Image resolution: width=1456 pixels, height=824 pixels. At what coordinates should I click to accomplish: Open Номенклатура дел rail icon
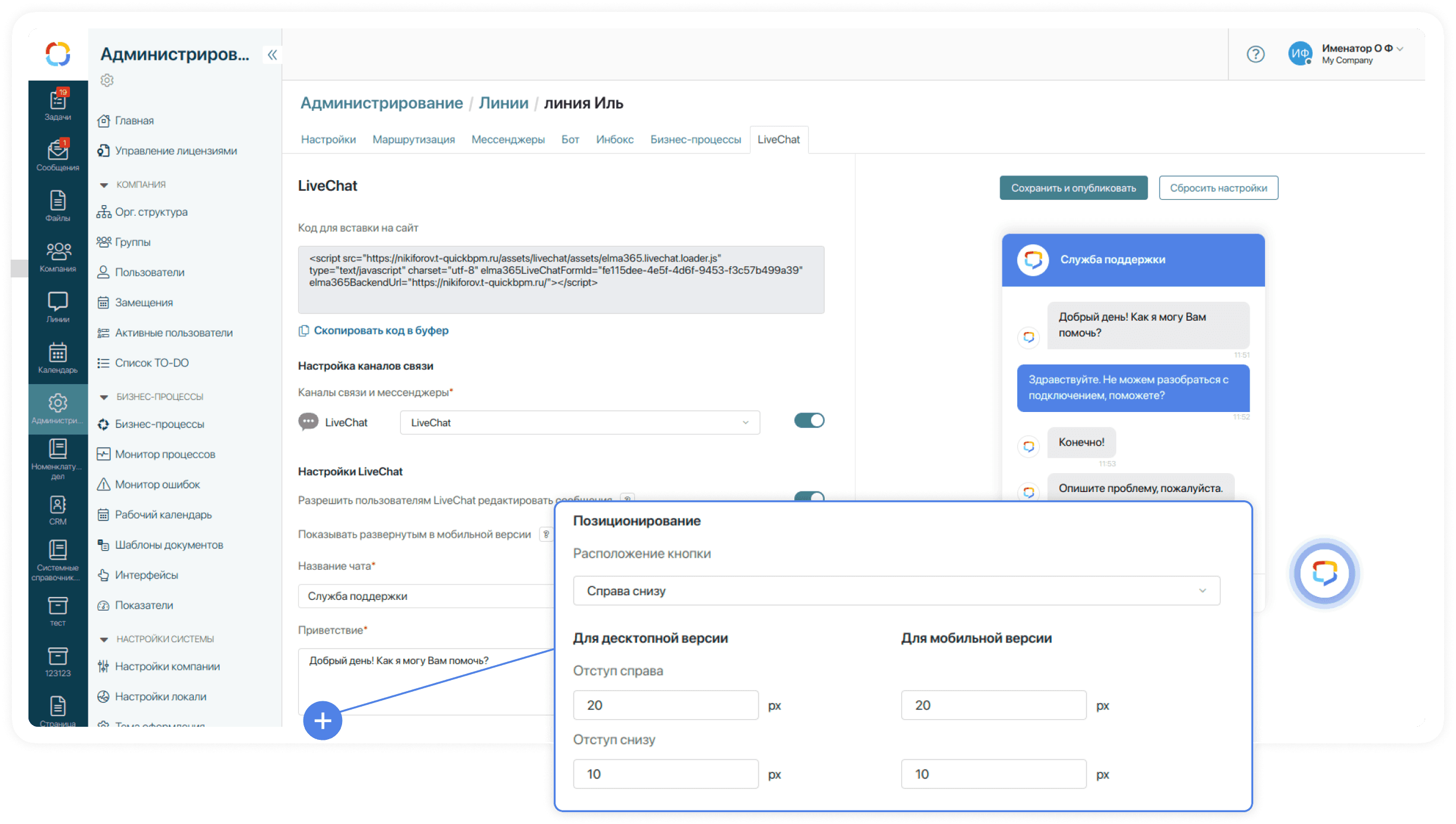tap(58, 459)
